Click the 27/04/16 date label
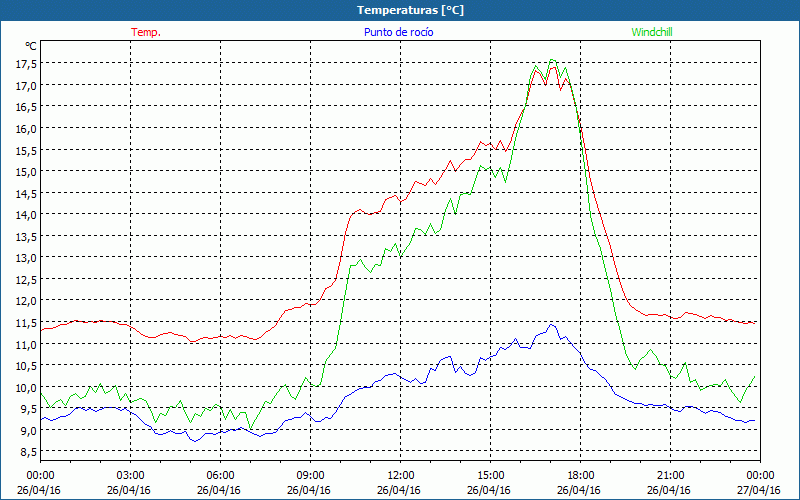Screen dimensions: 800x500 [759, 490]
